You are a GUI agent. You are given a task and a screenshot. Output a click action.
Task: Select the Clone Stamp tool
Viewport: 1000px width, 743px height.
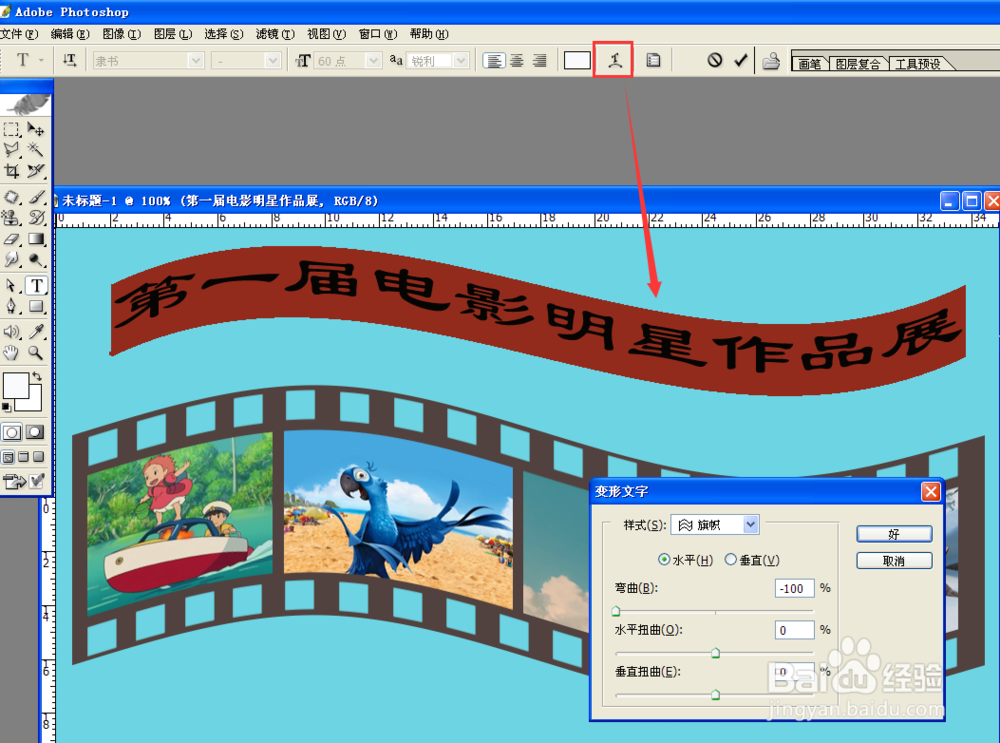click(11, 218)
